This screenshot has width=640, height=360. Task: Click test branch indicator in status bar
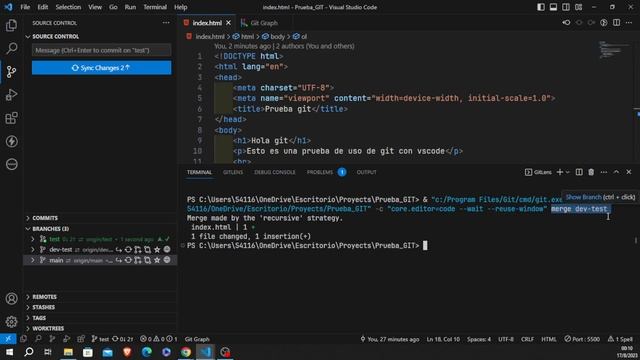click(x=100, y=339)
